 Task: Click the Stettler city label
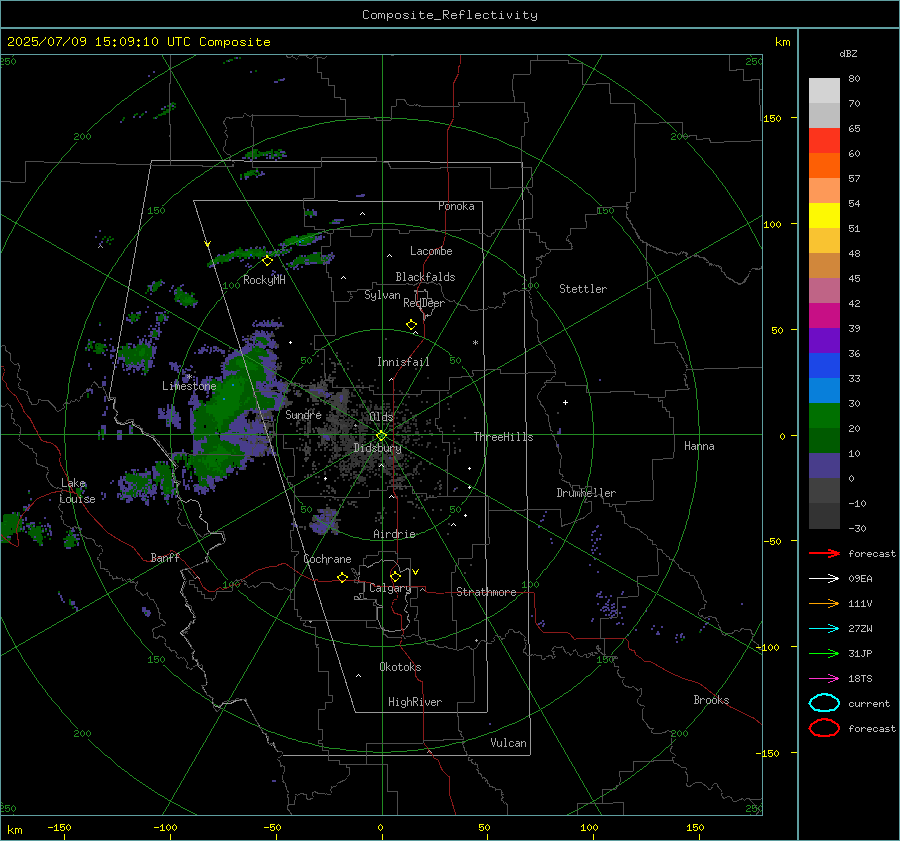click(583, 289)
